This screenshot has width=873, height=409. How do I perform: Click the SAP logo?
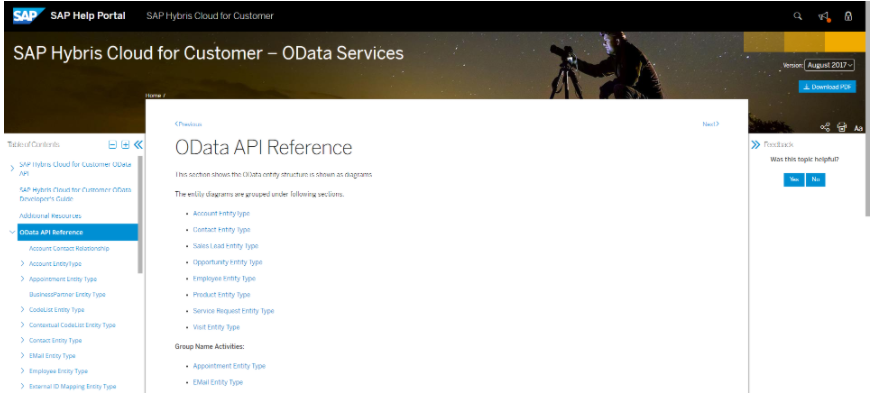coord(28,16)
